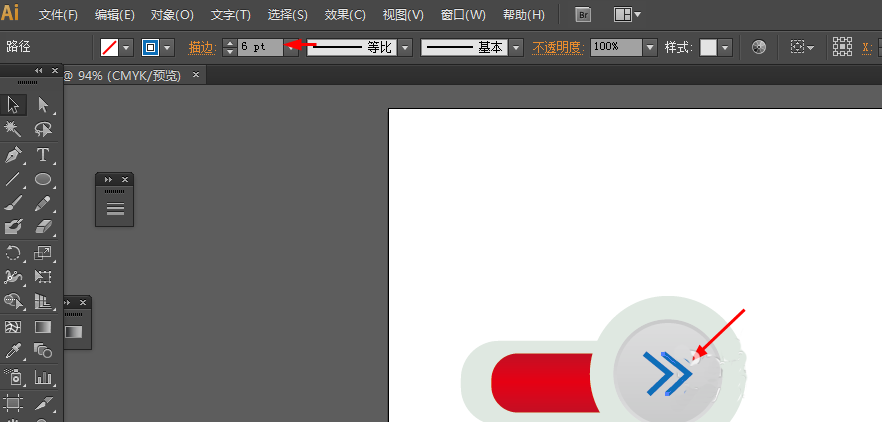The height and width of the screenshot is (422, 882).
Task: Select the Column Graph tool
Action: point(43,376)
